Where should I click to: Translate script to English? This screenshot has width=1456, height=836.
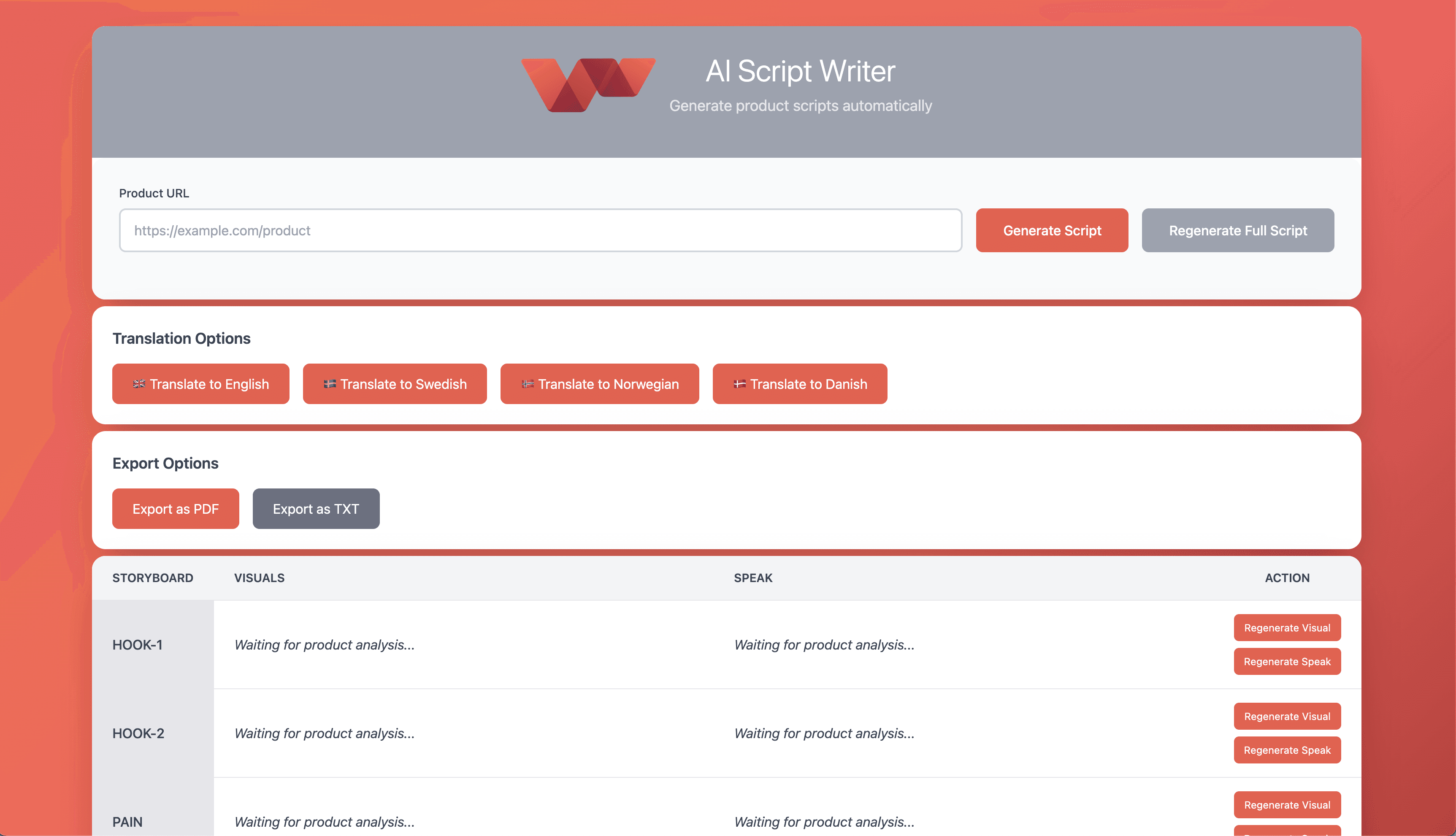200,383
